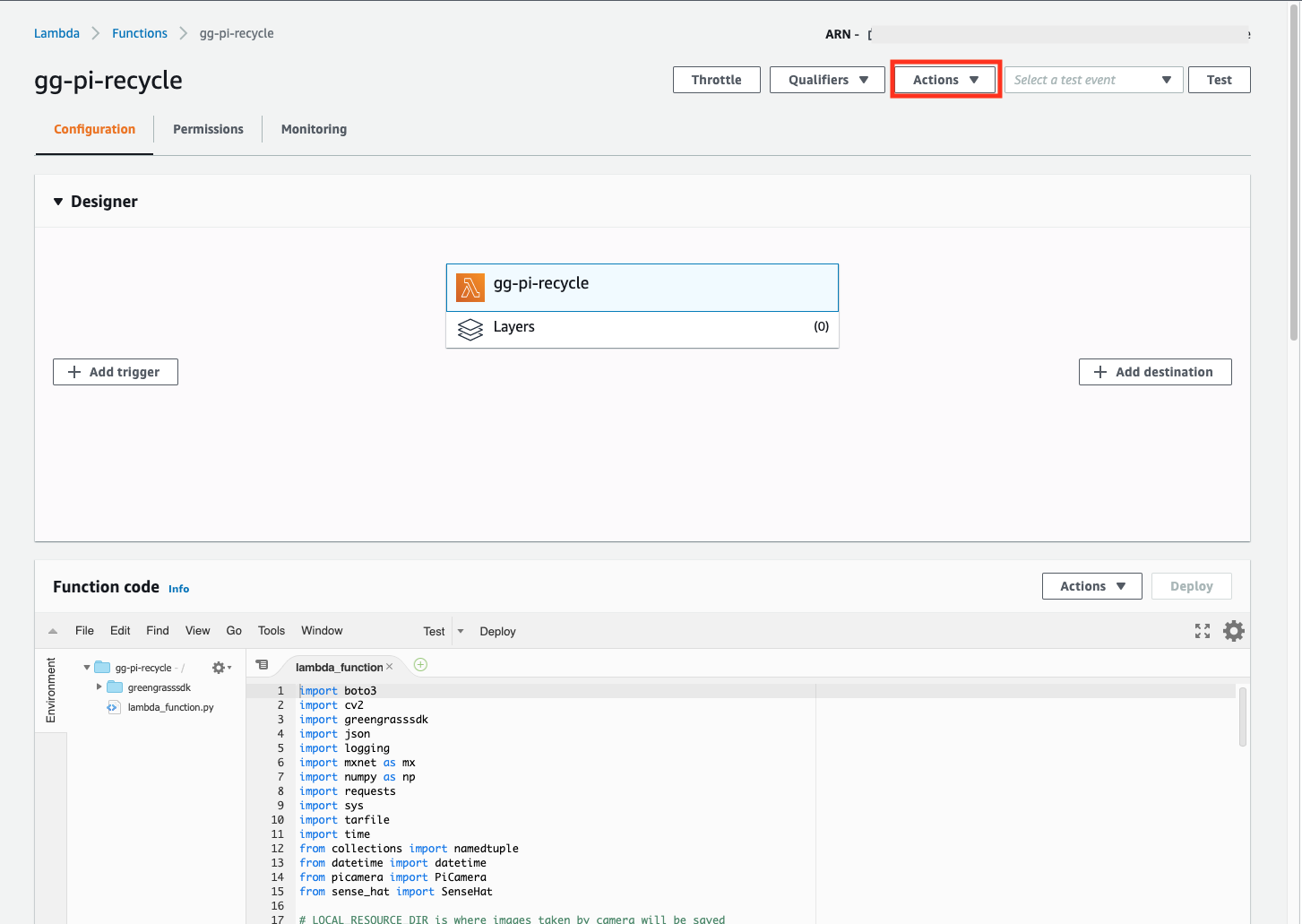Open the Edit menu in editor
The image size is (1302, 924).
[120, 631]
